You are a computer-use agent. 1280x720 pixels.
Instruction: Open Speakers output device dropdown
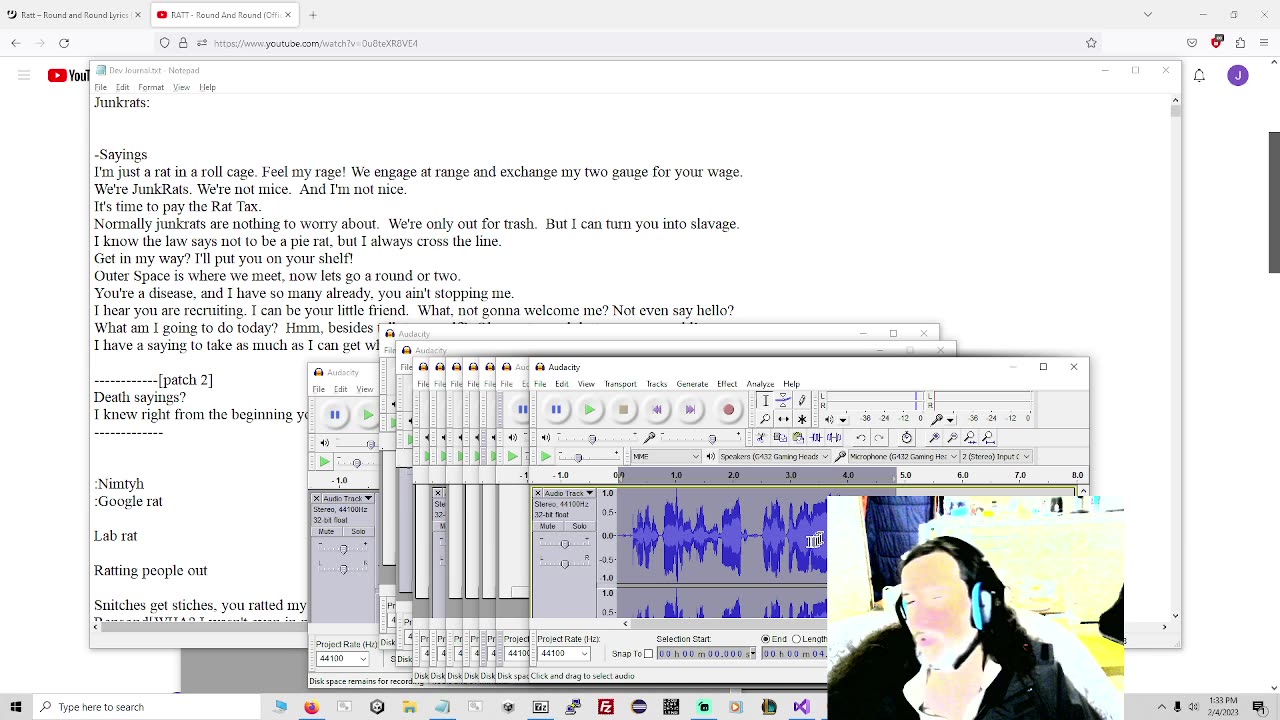tap(774, 456)
